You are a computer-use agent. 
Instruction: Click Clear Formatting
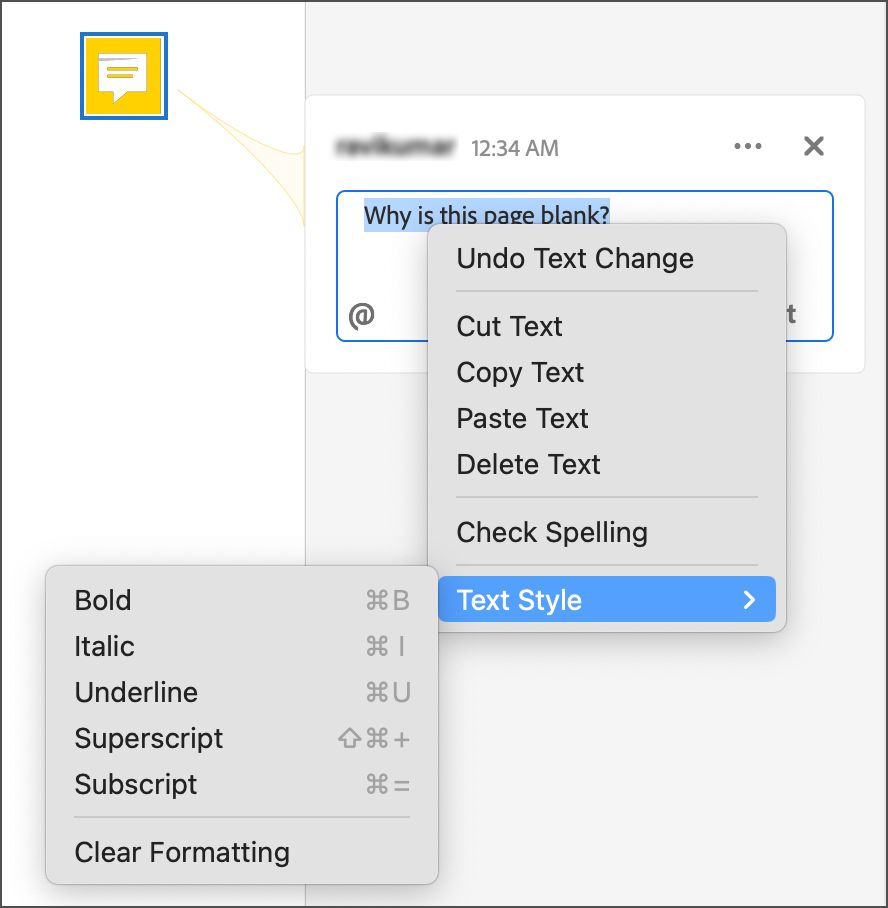pyautogui.click(x=182, y=853)
